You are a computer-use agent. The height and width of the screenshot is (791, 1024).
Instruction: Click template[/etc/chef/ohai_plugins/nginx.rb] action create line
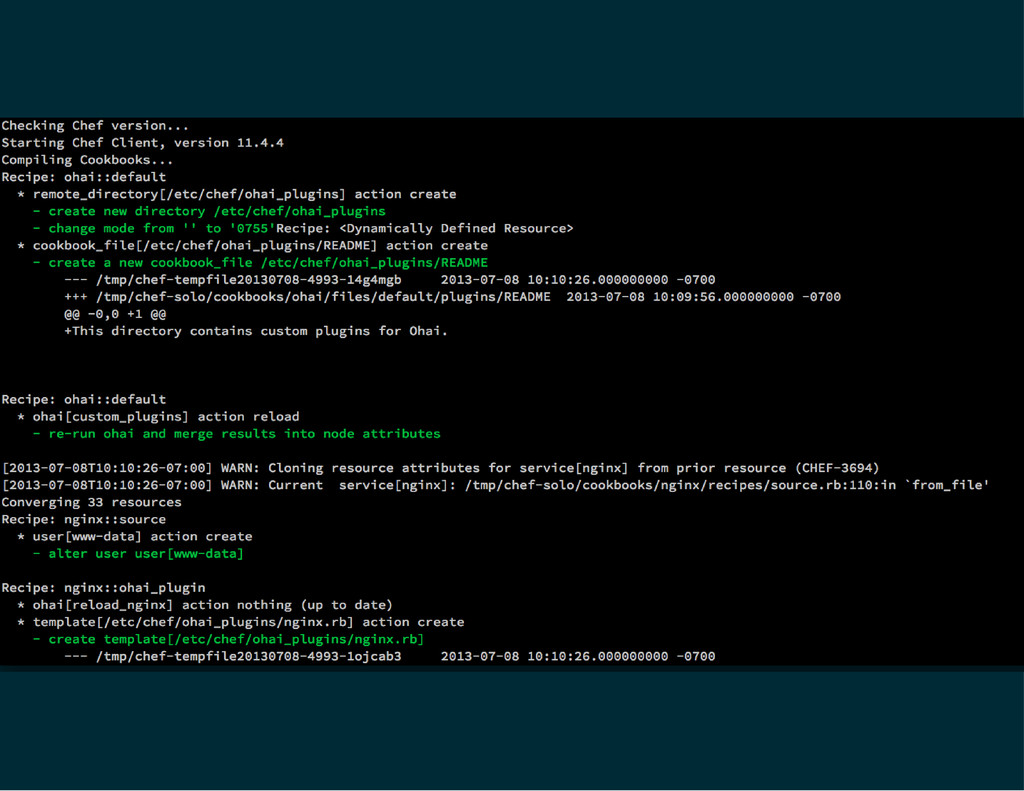[241, 622]
